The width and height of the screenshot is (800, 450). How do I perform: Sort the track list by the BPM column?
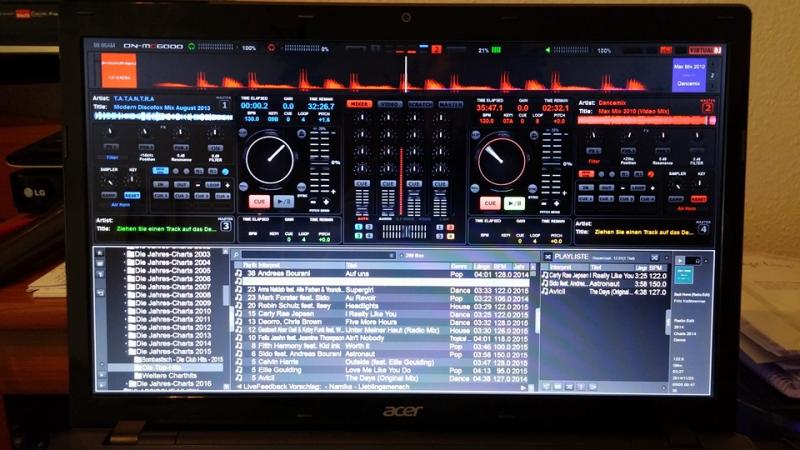point(501,266)
